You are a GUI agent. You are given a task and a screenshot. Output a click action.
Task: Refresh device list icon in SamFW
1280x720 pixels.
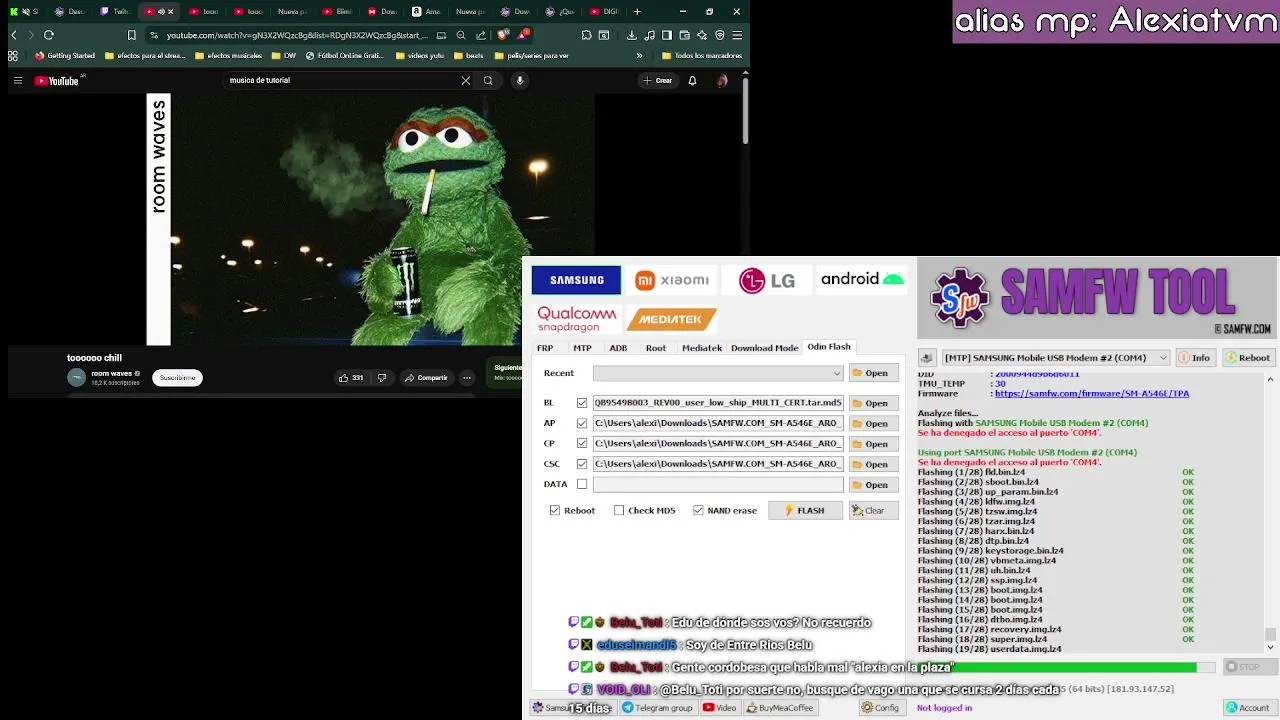927,357
